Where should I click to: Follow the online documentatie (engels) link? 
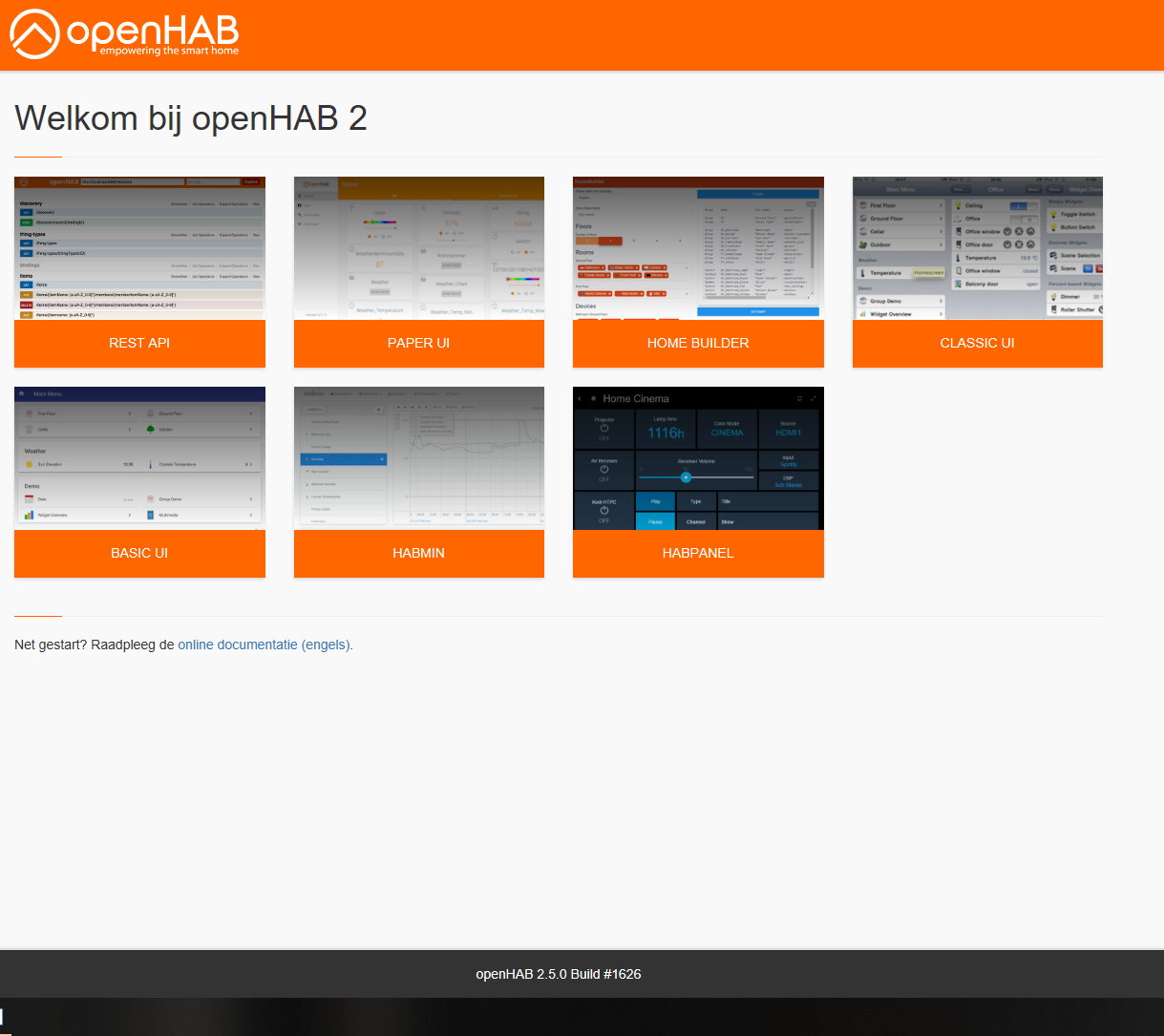[x=264, y=645]
